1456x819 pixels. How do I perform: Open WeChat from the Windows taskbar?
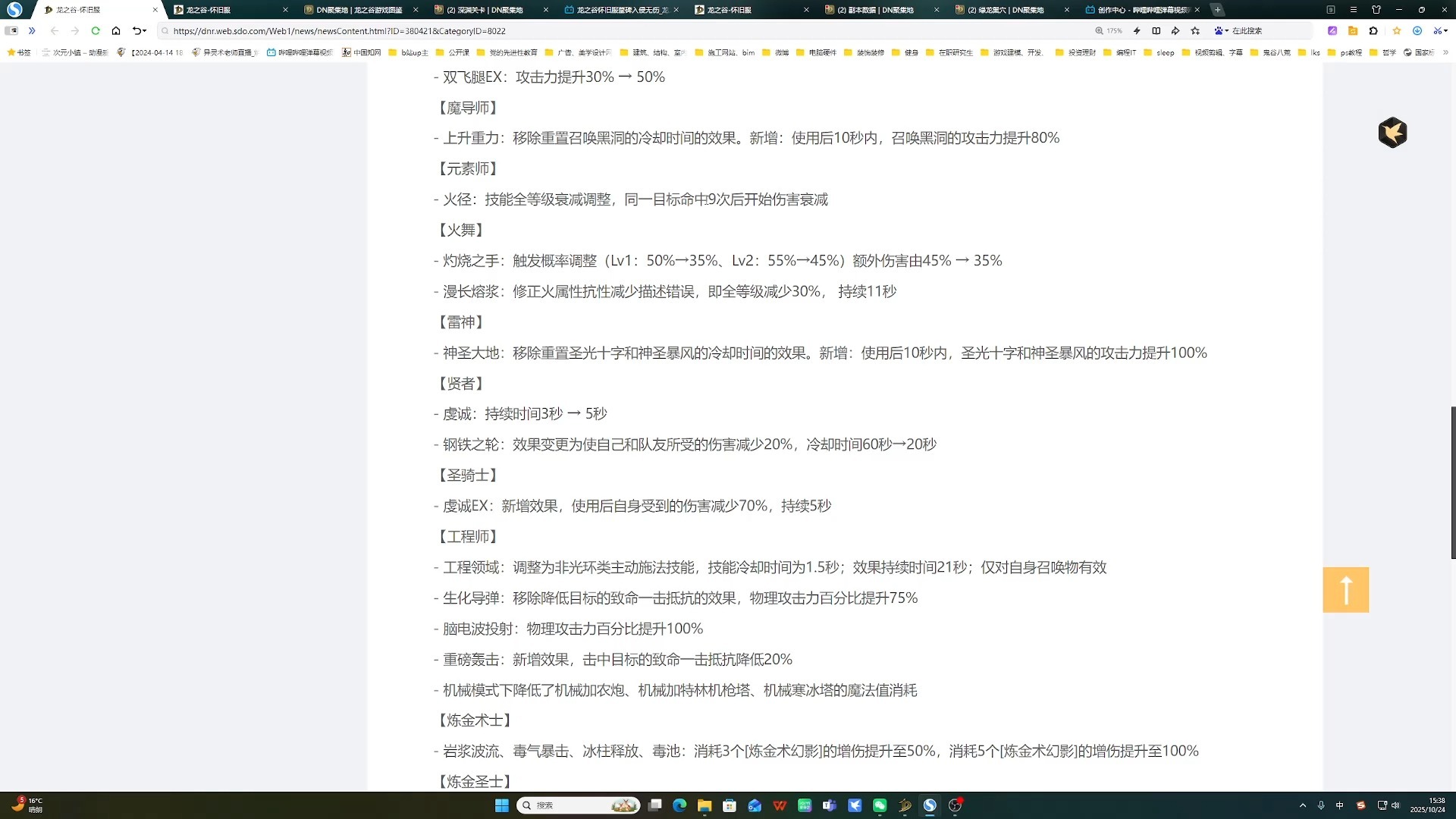point(880,805)
